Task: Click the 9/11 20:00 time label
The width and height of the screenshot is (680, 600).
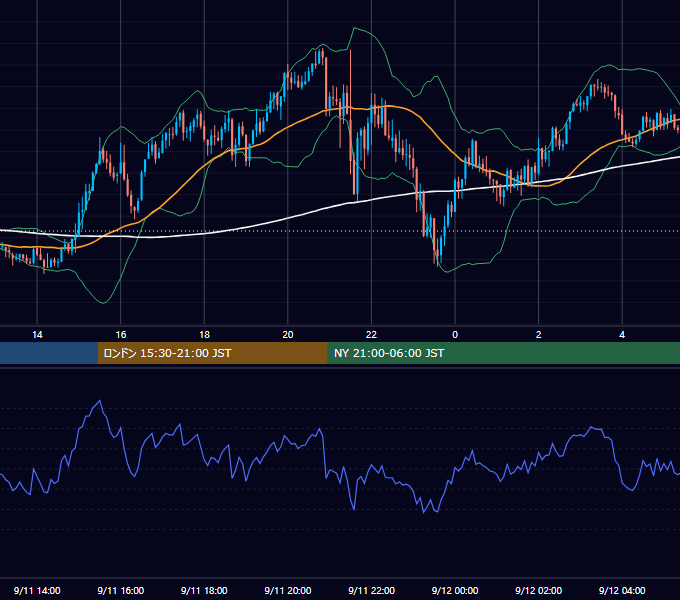Action: click(x=288, y=590)
